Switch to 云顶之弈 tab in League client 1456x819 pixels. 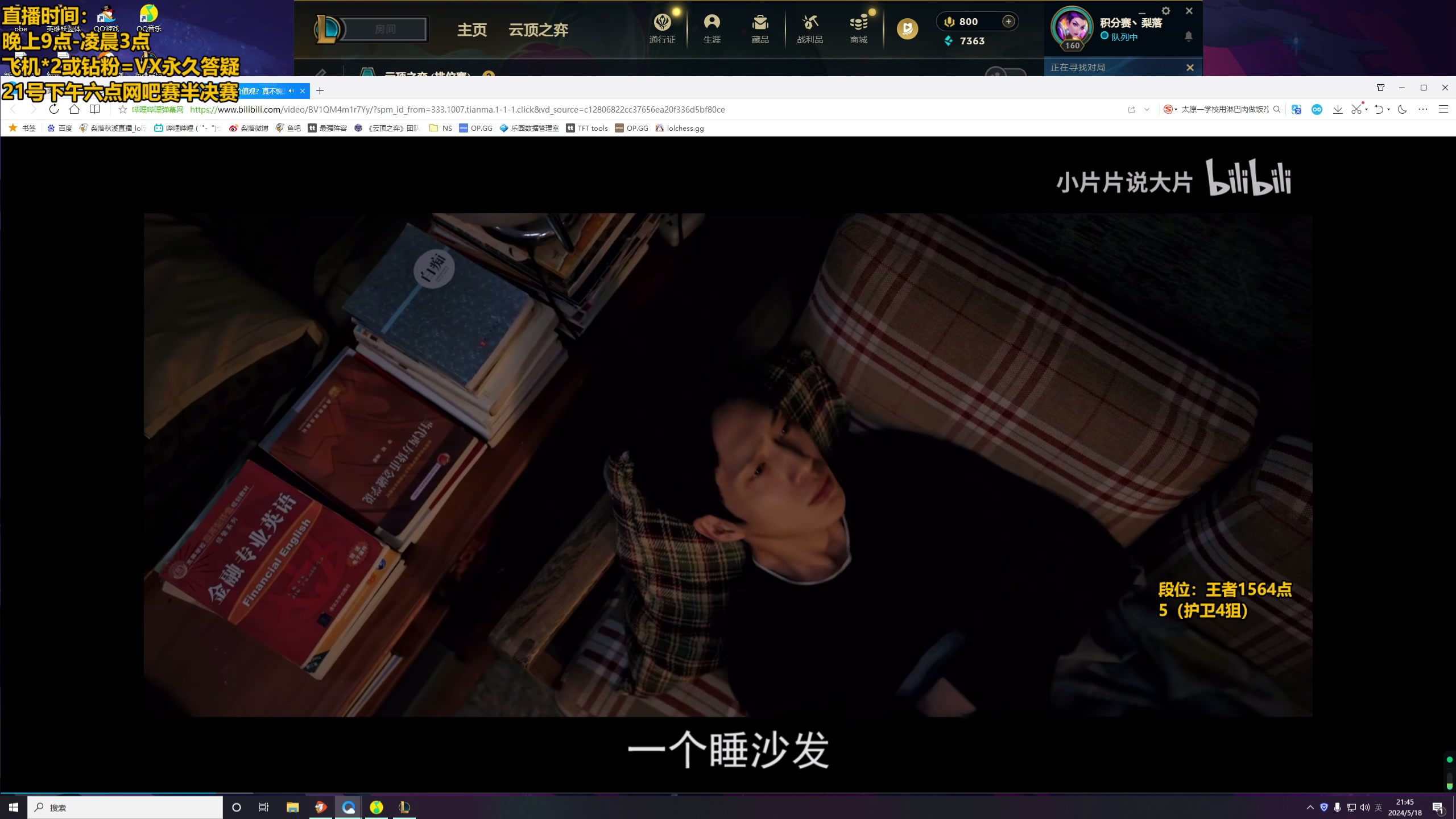[538, 30]
